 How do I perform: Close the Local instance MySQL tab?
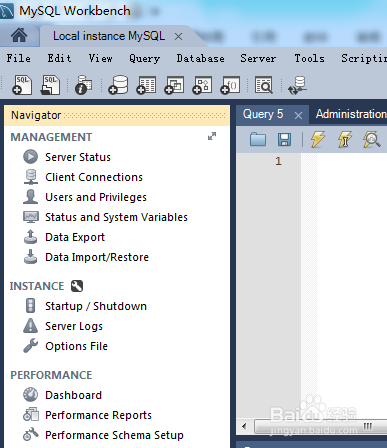(179, 36)
